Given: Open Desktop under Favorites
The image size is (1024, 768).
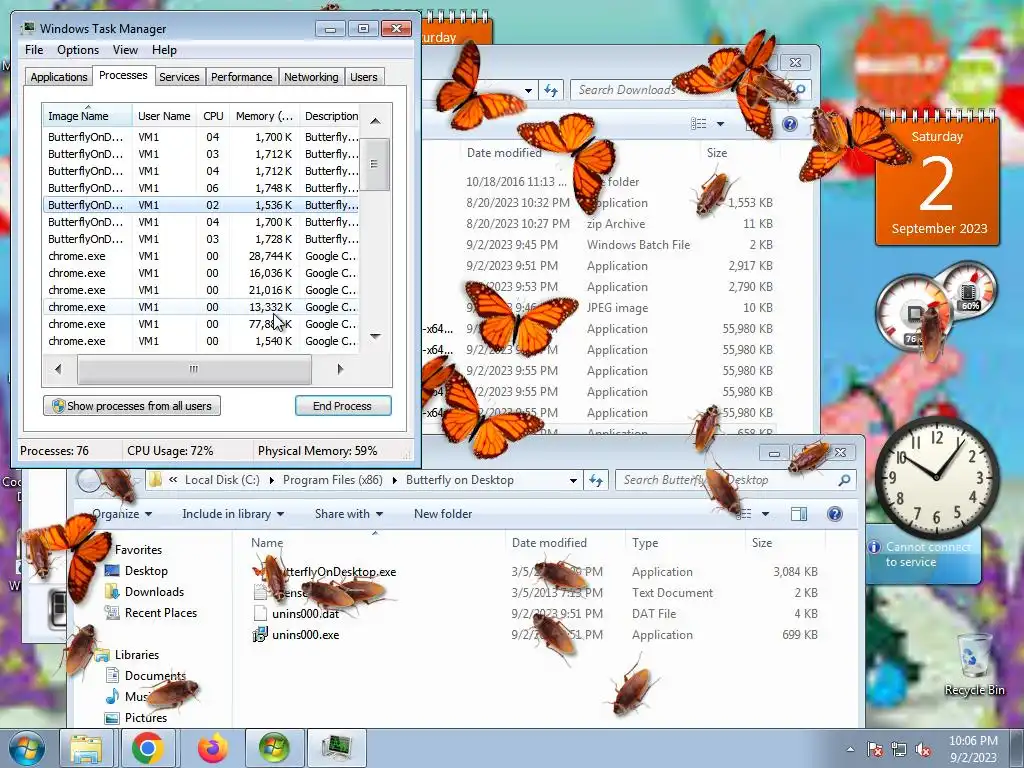Looking at the screenshot, I should [146, 571].
